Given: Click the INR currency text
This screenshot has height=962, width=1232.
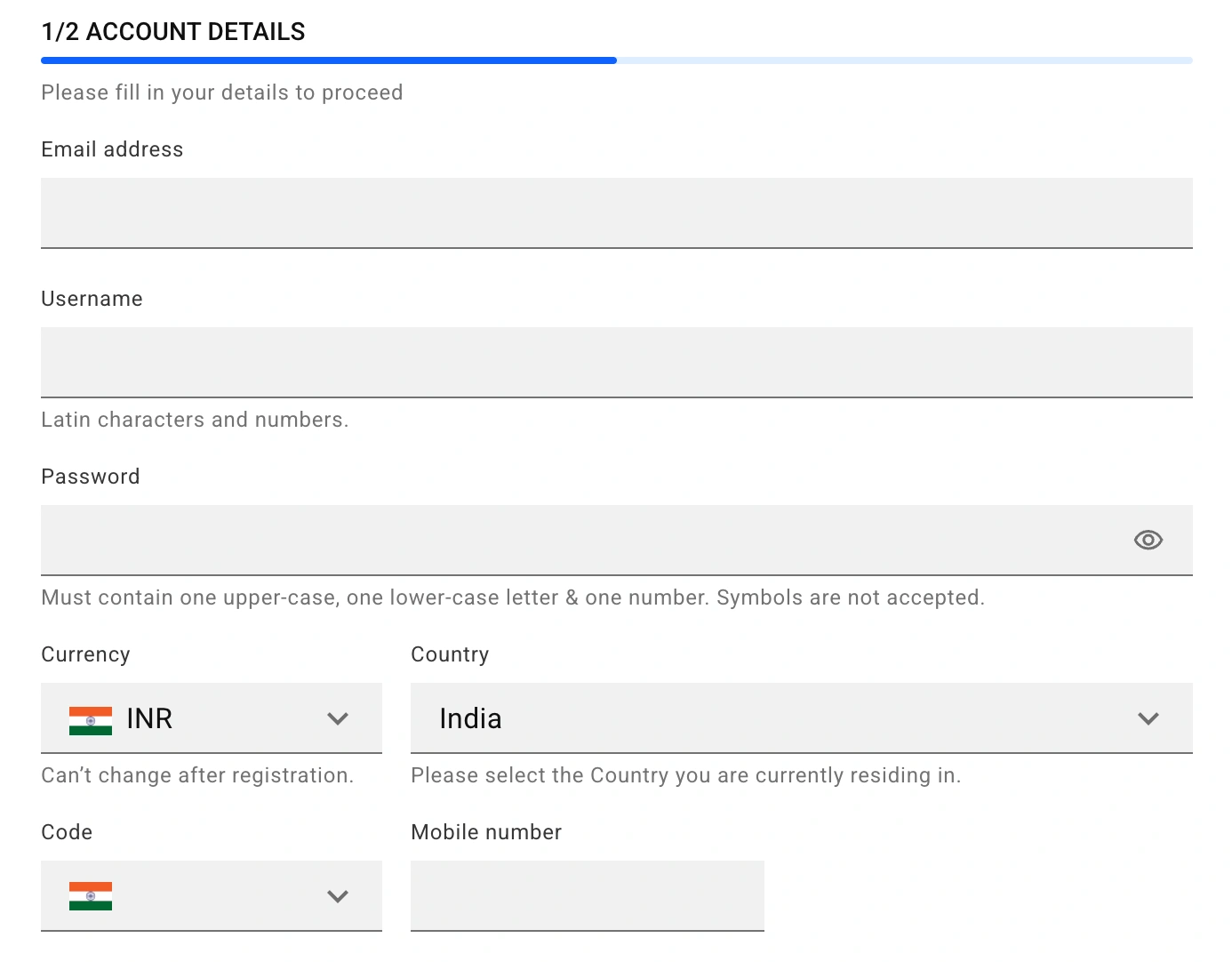Looking at the screenshot, I should (149, 718).
